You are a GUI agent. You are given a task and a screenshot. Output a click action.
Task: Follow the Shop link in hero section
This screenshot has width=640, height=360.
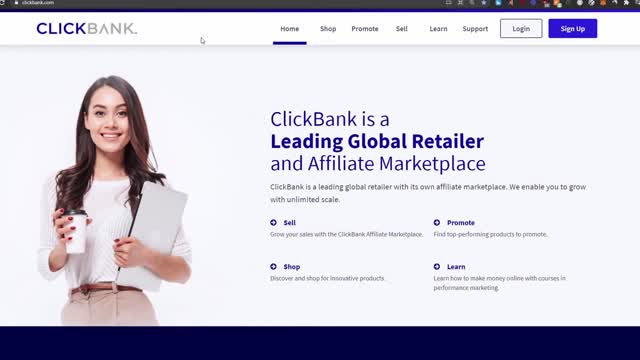coord(291,267)
